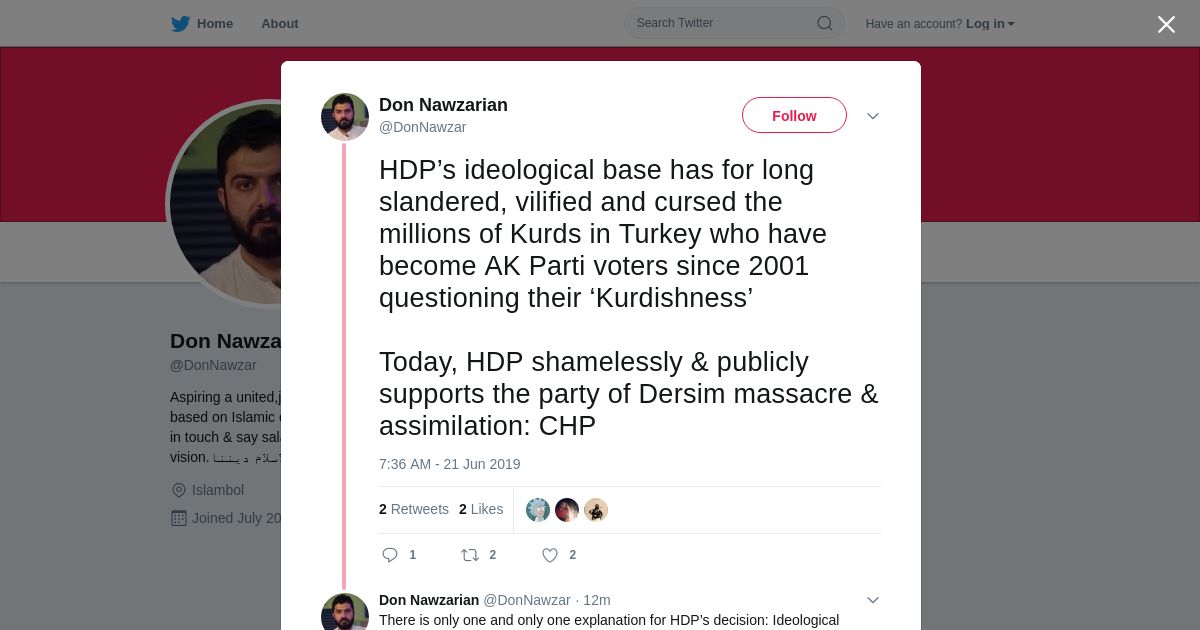The height and width of the screenshot is (630, 1200).
Task: View the 2 Retweets list
Action: 414,509
